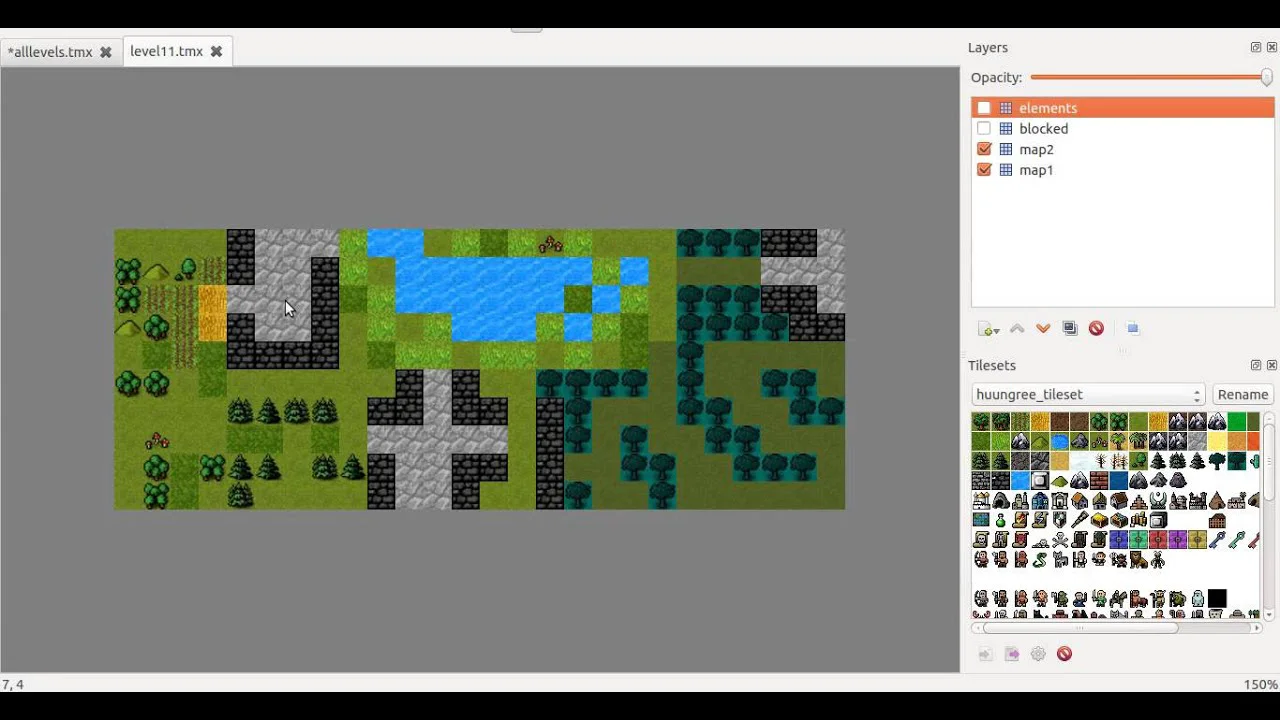Screen dimensions: 1280x720
Task: Remove the current tileset
Action: pos(1064,654)
